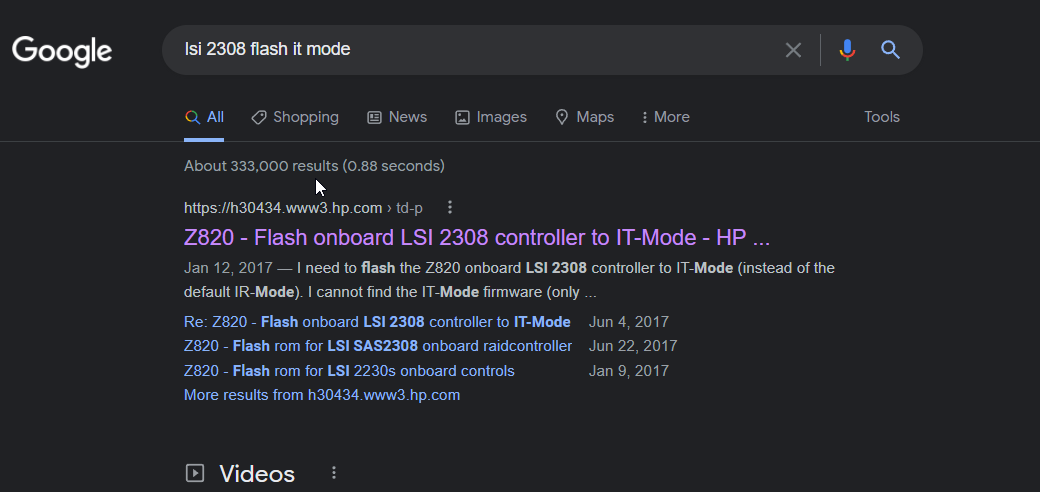This screenshot has width=1040, height=492.
Task: Clear the search box with X icon
Action: point(793,50)
